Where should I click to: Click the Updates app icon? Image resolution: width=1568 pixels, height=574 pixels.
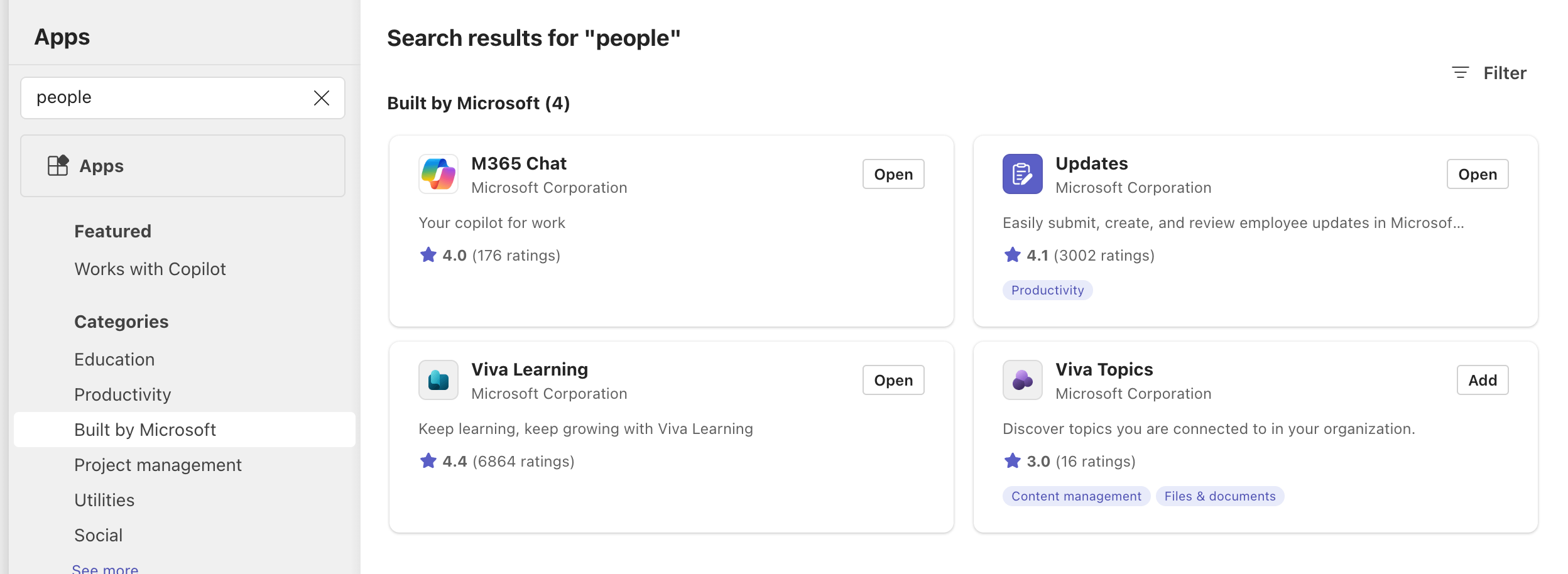(1022, 174)
